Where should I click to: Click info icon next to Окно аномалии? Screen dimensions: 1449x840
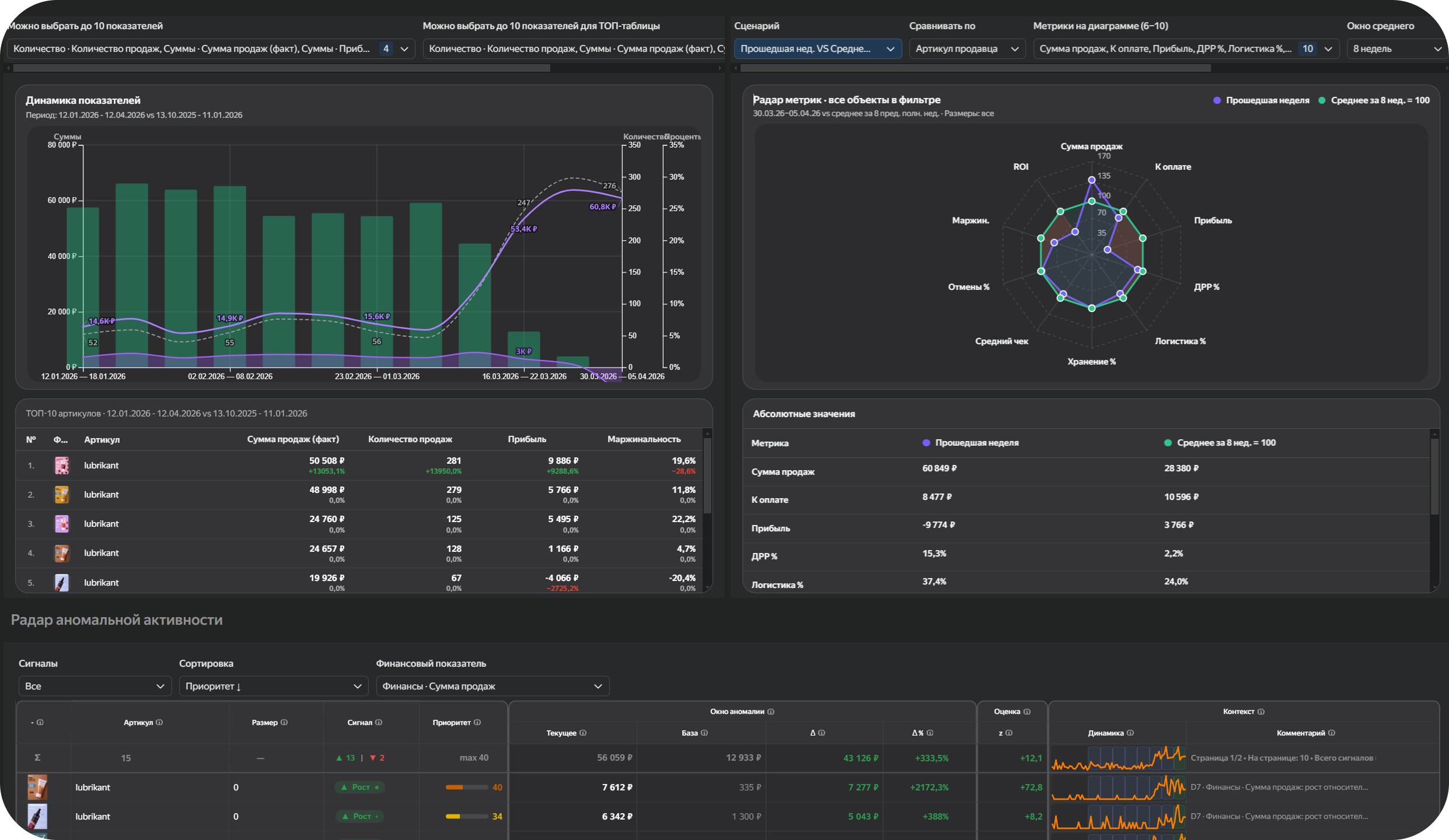[771, 712]
